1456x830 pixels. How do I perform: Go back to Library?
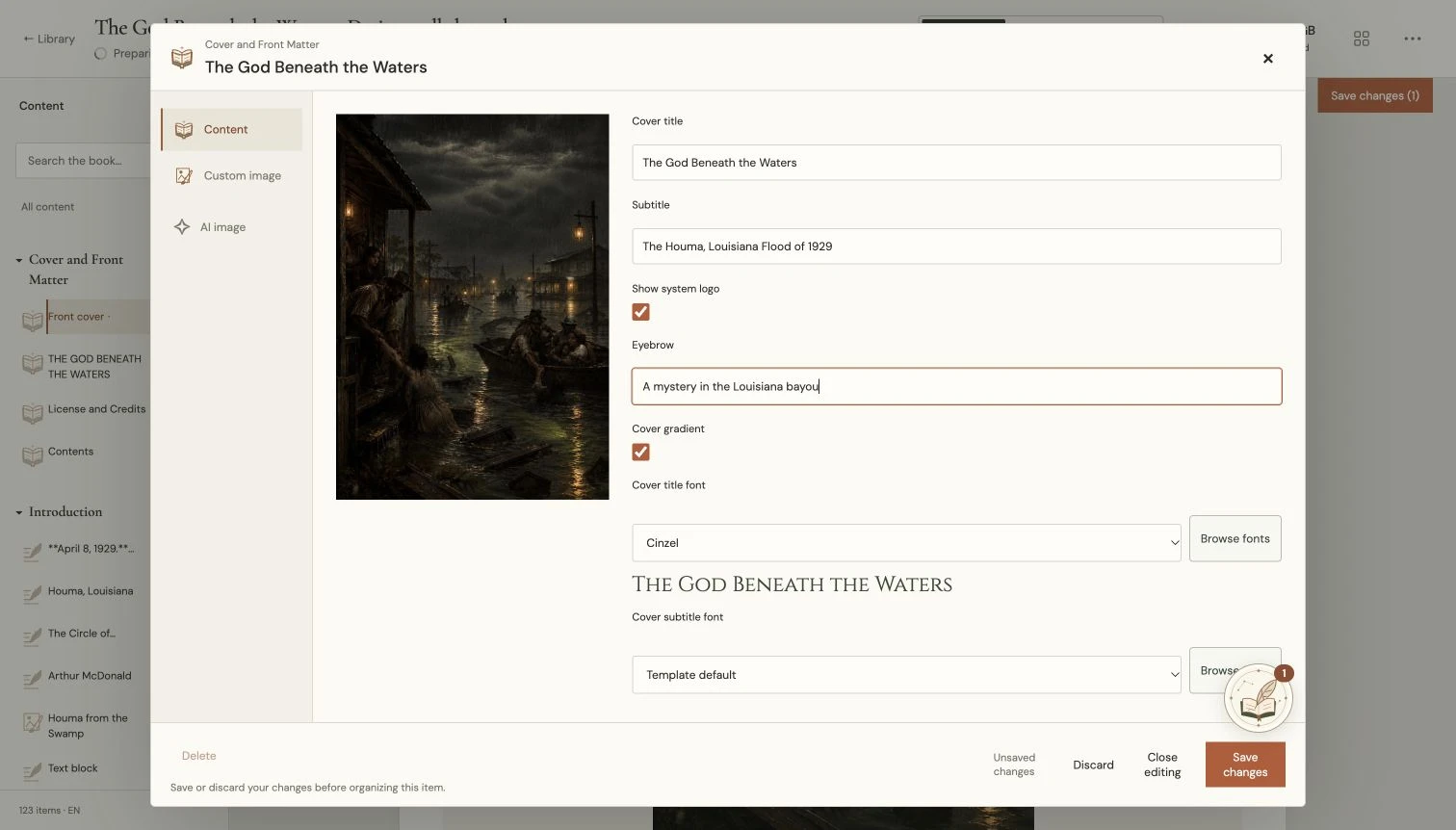click(x=49, y=39)
